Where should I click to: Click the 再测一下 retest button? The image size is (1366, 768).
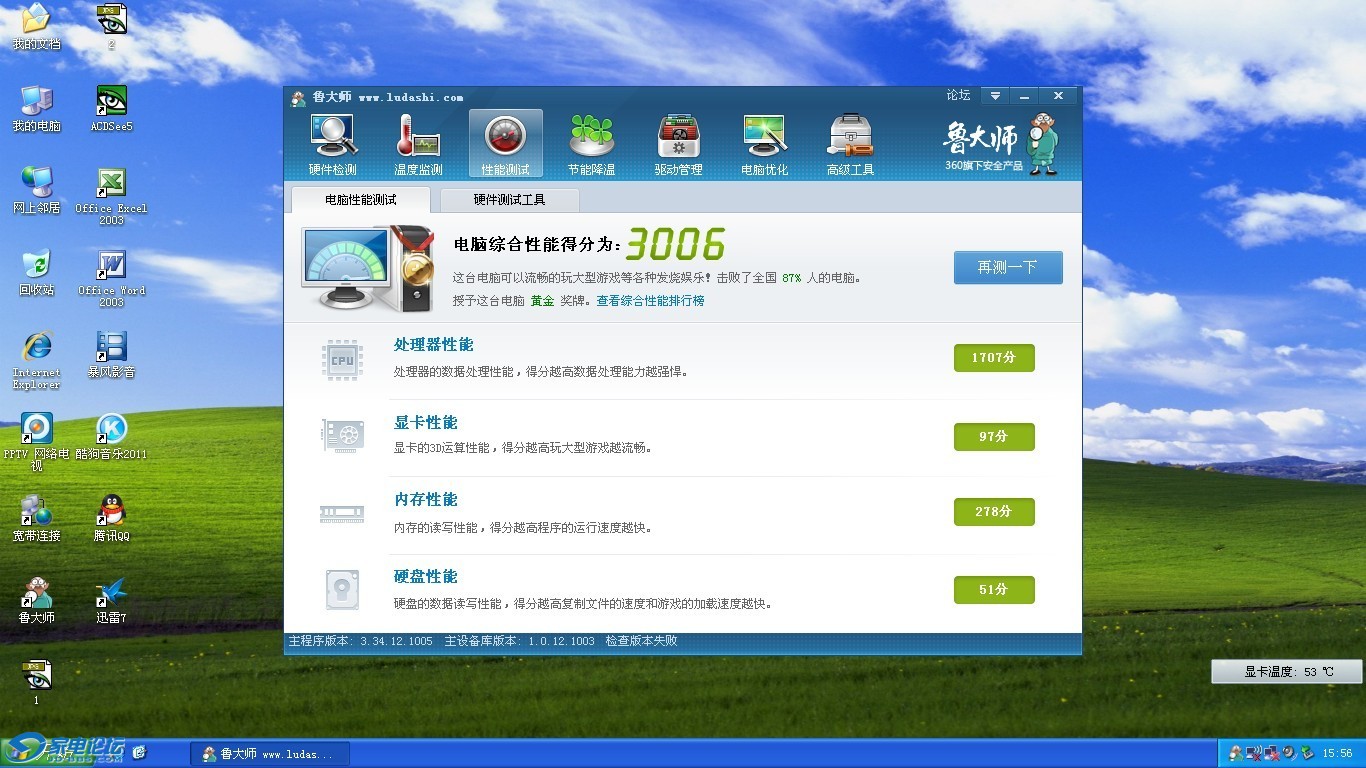click(1007, 268)
